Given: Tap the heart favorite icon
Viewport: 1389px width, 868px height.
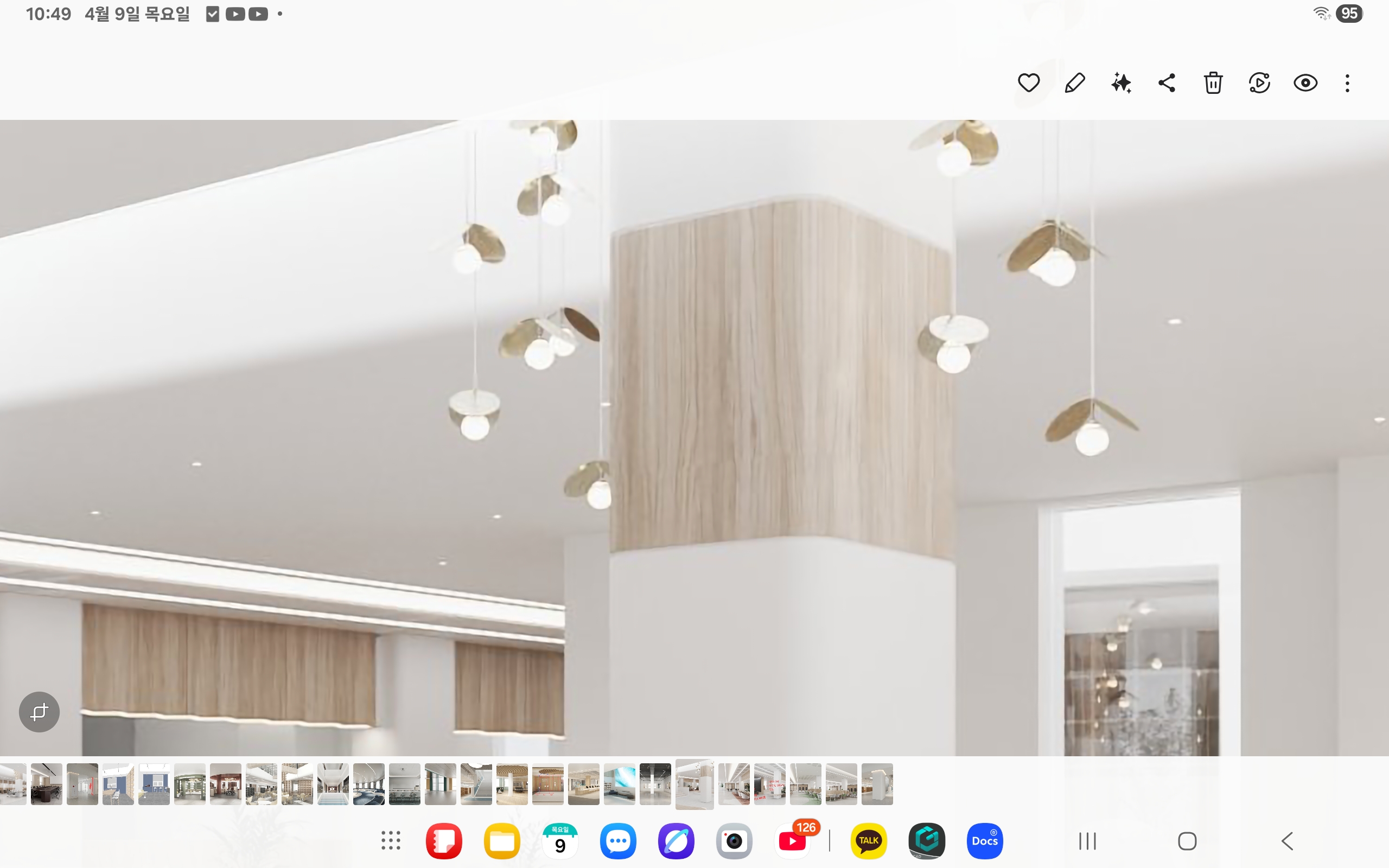Looking at the screenshot, I should click(1029, 82).
